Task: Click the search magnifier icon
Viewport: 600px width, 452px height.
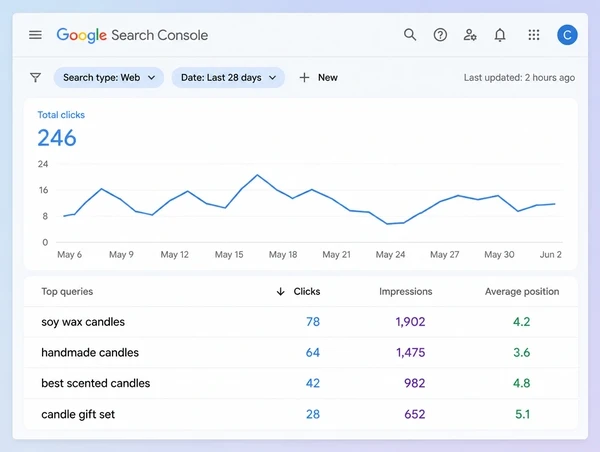Action: click(410, 35)
